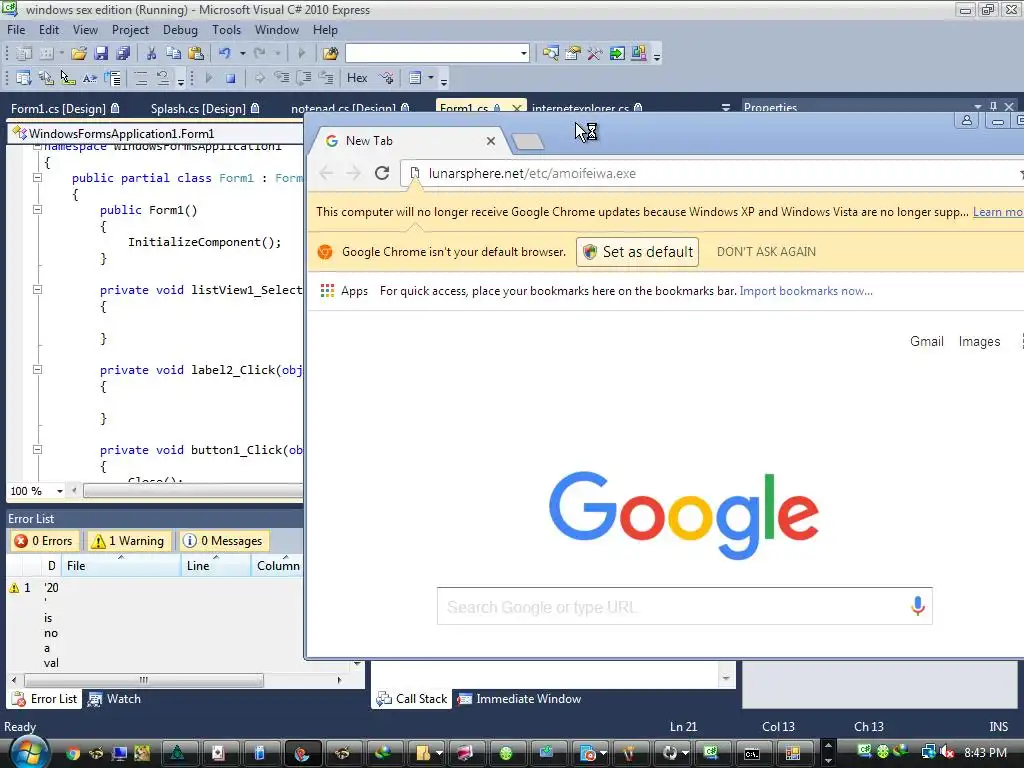1024x768 pixels.
Task: Click the Chrome Apps grid icon
Action: click(327, 291)
